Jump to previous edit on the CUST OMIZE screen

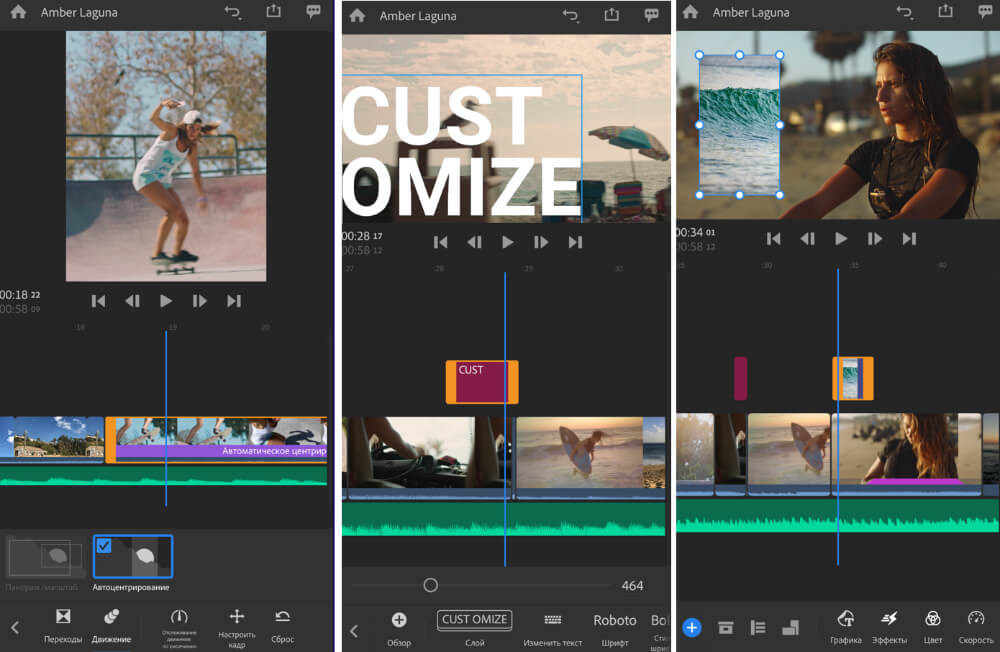[x=440, y=242]
